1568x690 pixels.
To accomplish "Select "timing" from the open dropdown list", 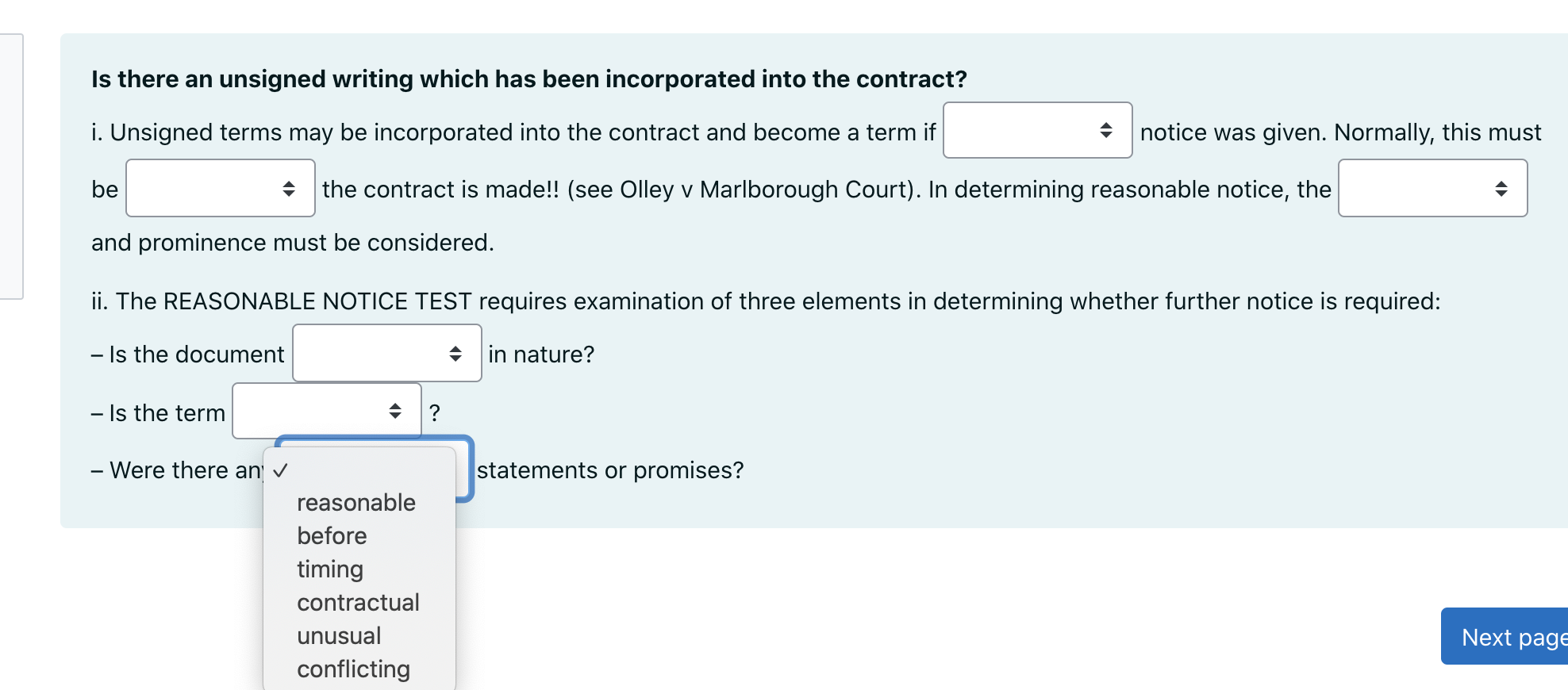I will tap(329, 569).
